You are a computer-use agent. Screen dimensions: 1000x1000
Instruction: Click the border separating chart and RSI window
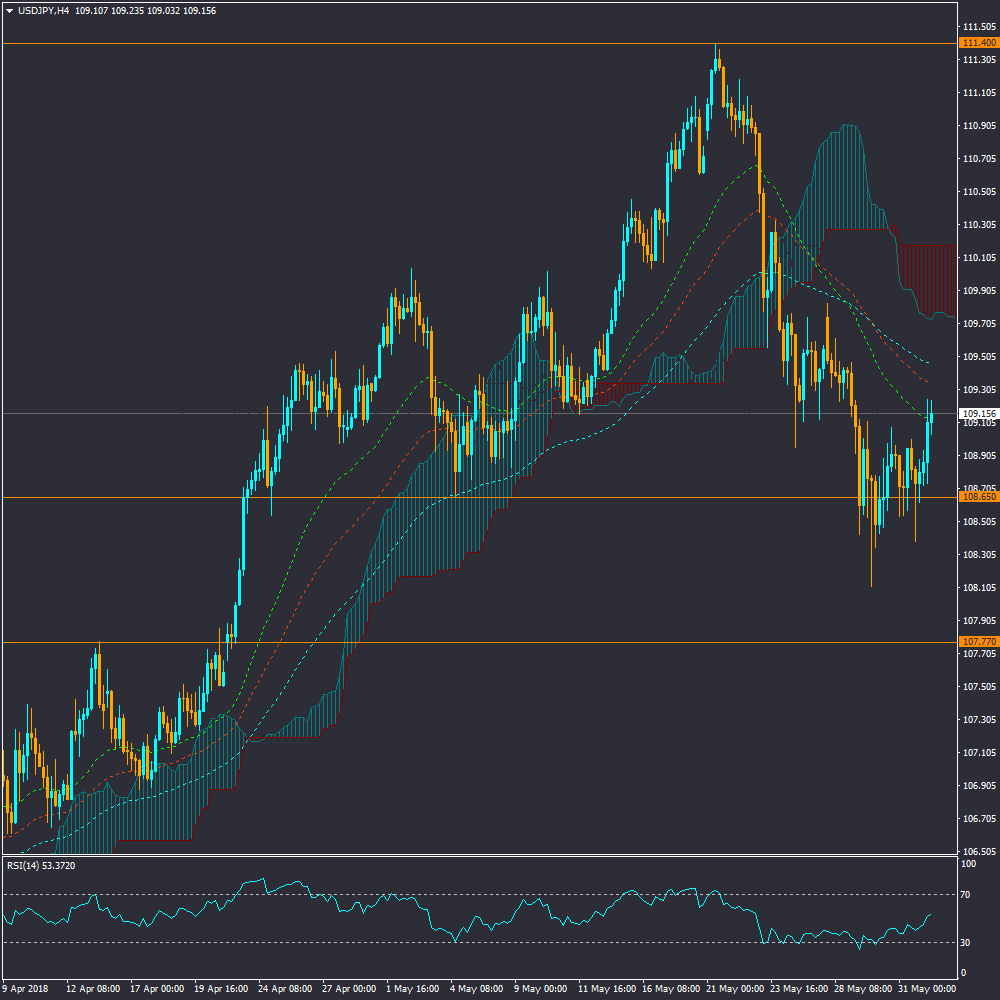(480, 856)
